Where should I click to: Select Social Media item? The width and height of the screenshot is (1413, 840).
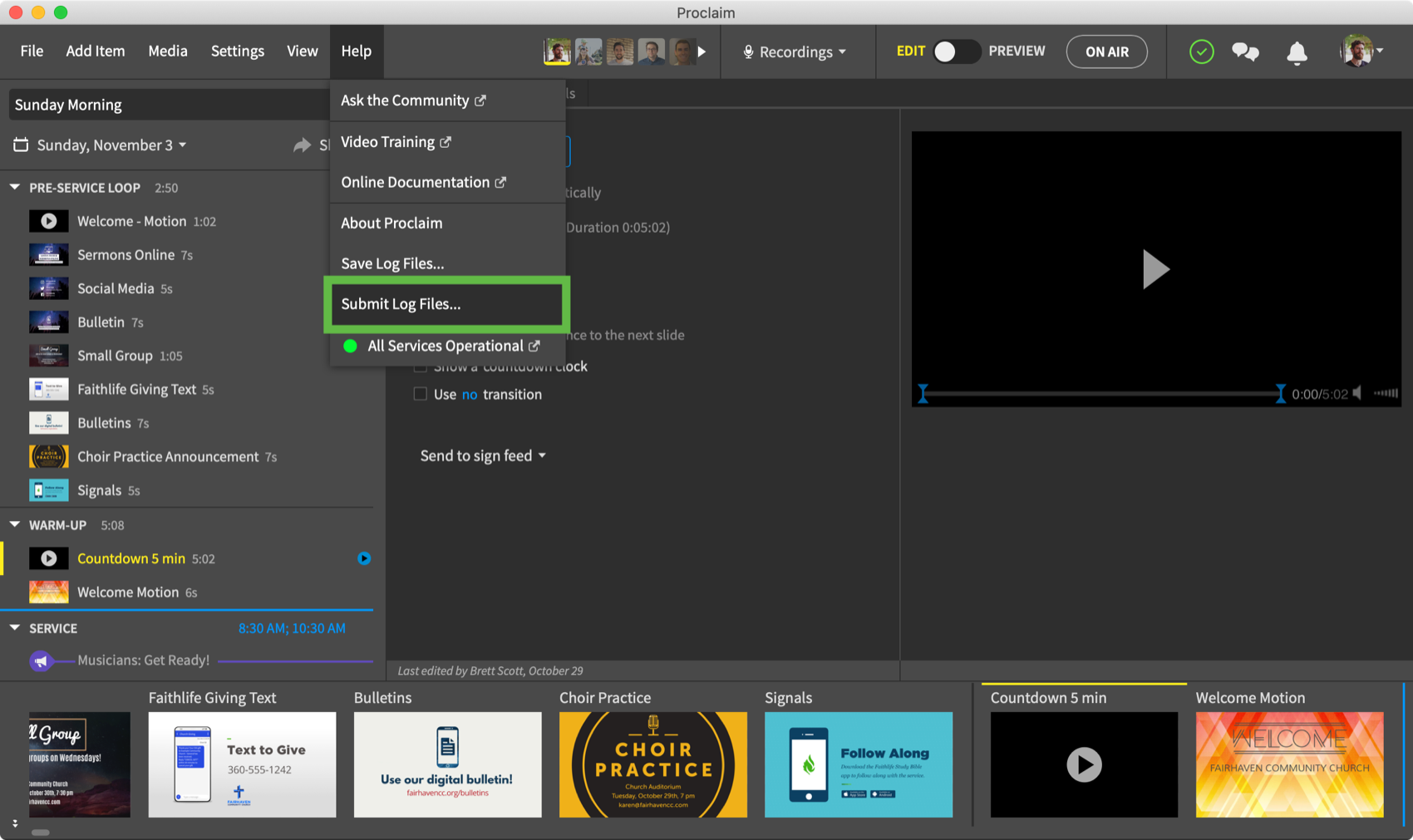[x=187, y=288]
